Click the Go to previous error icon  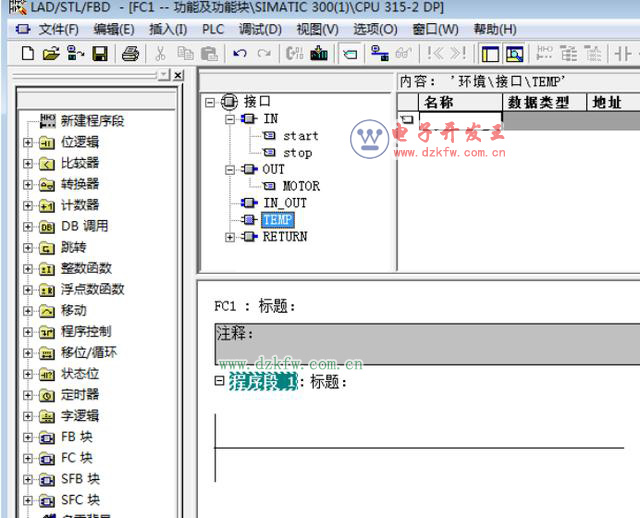click(x=435, y=53)
